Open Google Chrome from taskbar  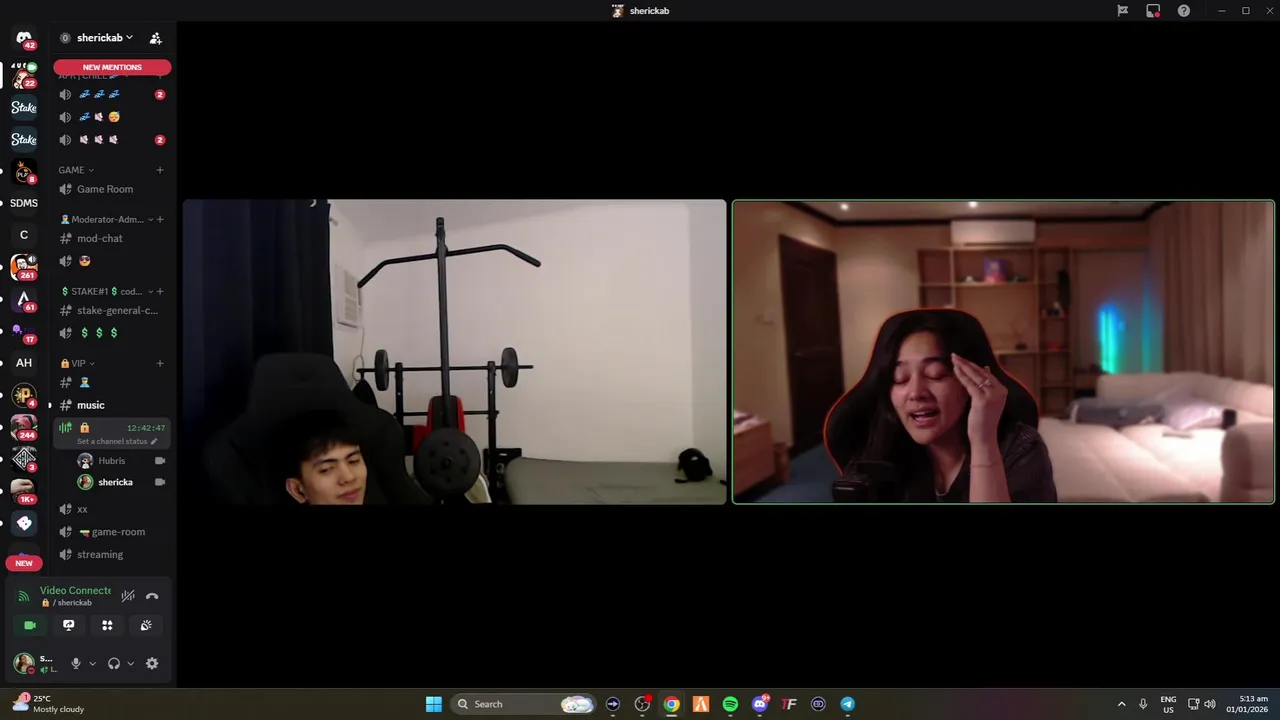(671, 704)
